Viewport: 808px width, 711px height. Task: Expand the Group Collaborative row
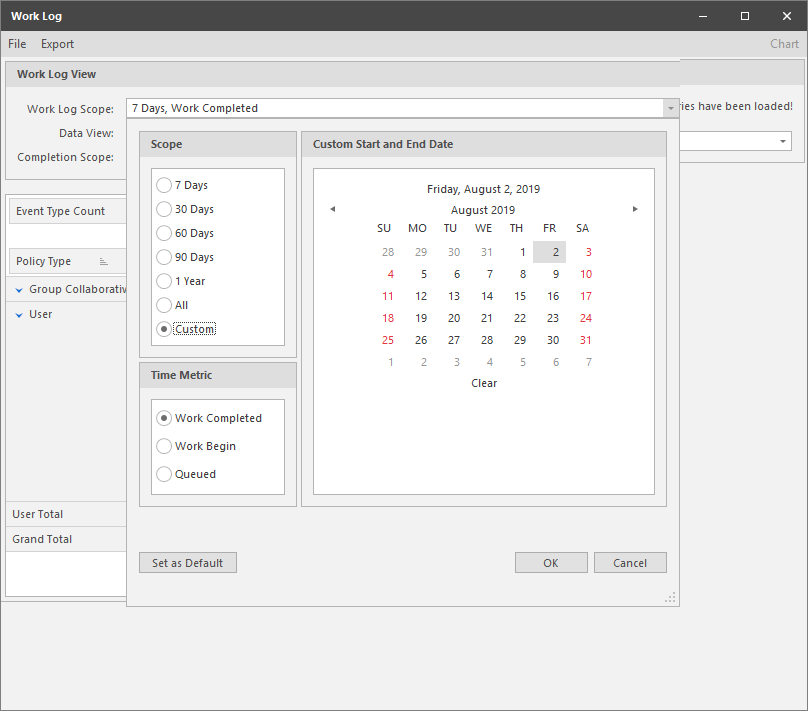tap(19, 290)
